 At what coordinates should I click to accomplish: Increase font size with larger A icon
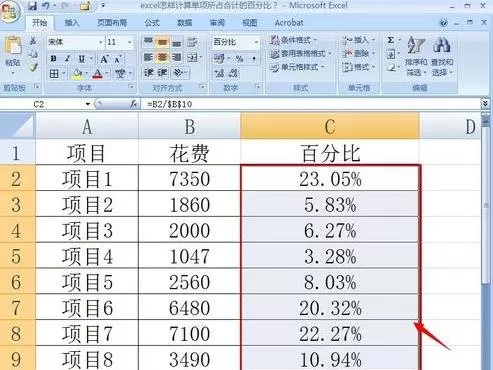[104, 59]
